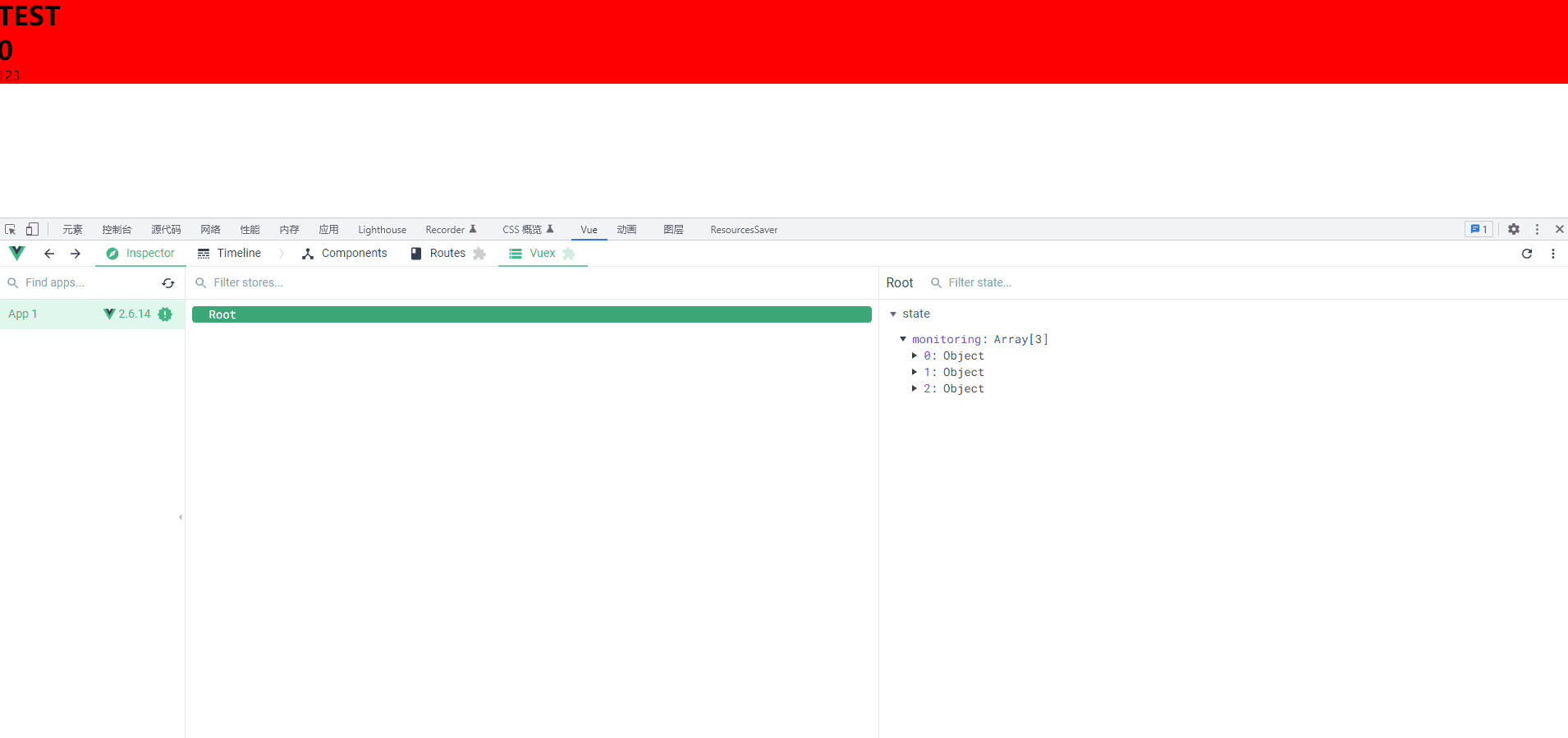
Task: Collapse the monitoring array
Action: tap(903, 339)
